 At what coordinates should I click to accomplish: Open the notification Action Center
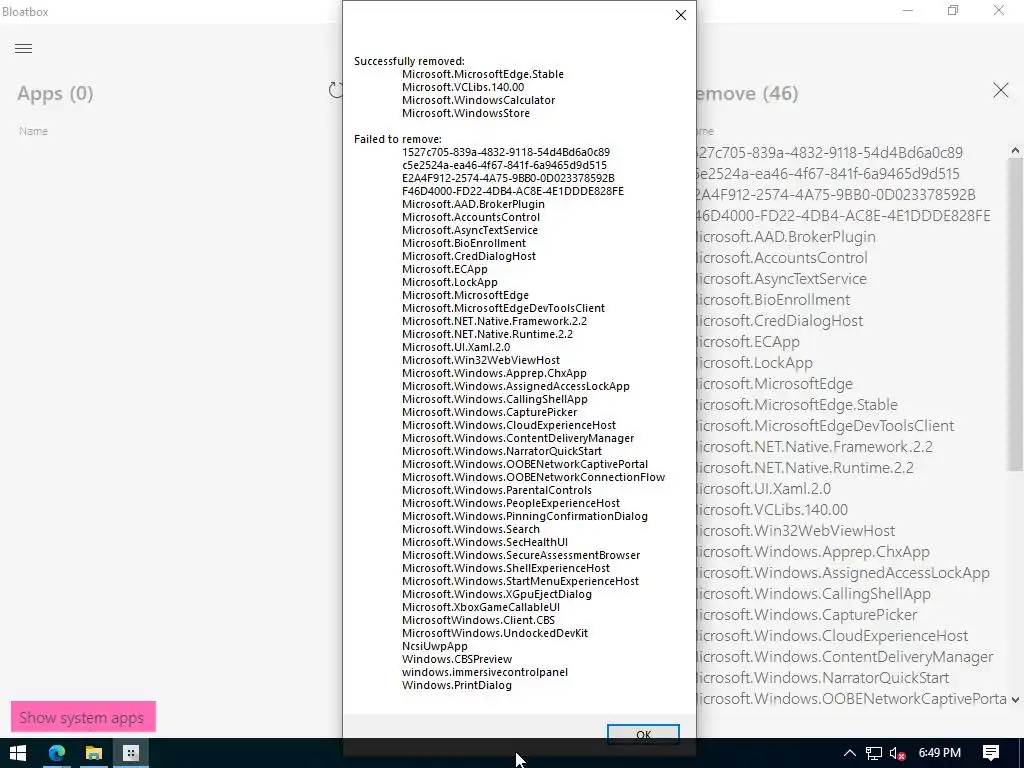click(x=991, y=753)
